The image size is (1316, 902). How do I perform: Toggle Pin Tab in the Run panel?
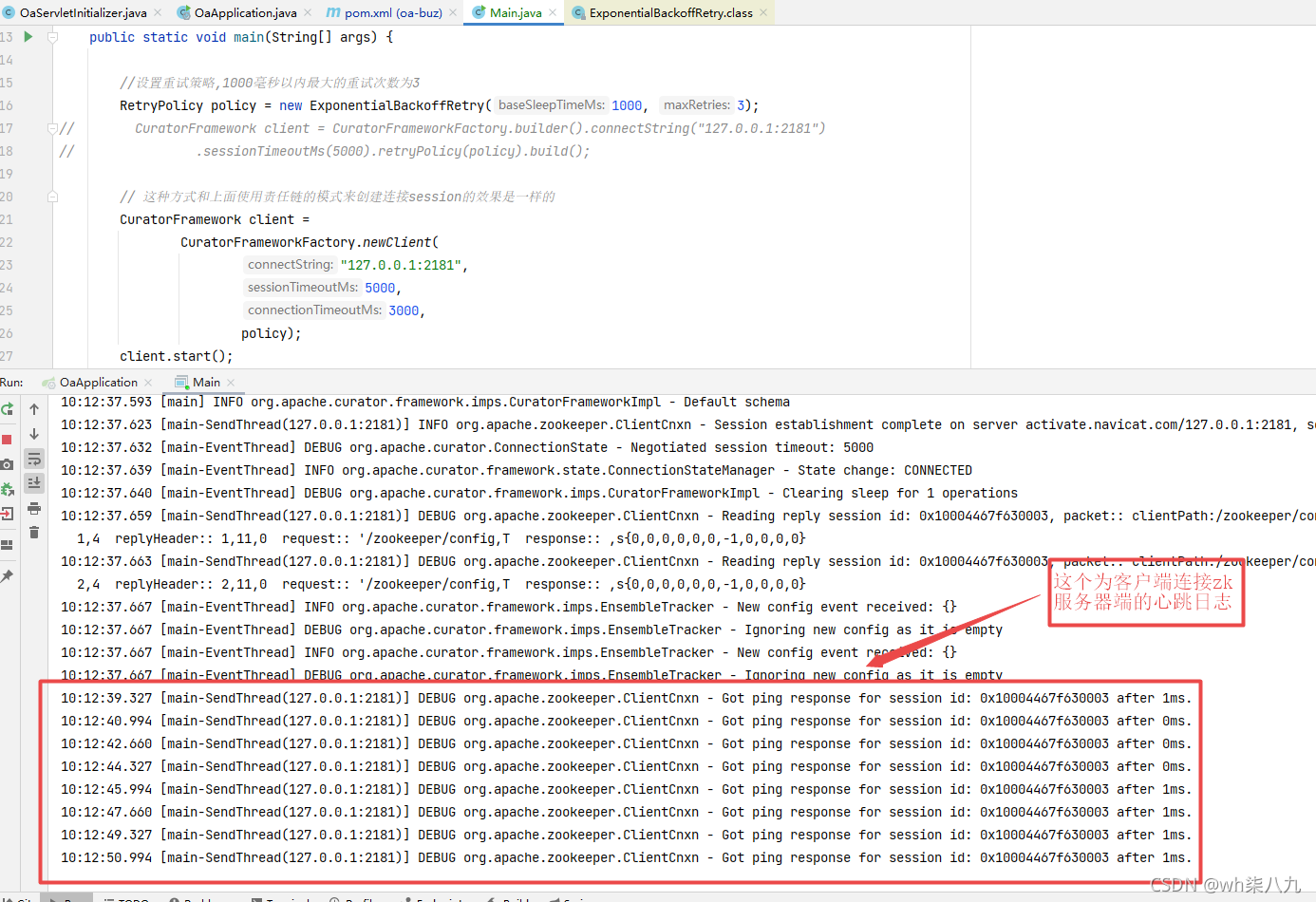(x=7, y=576)
